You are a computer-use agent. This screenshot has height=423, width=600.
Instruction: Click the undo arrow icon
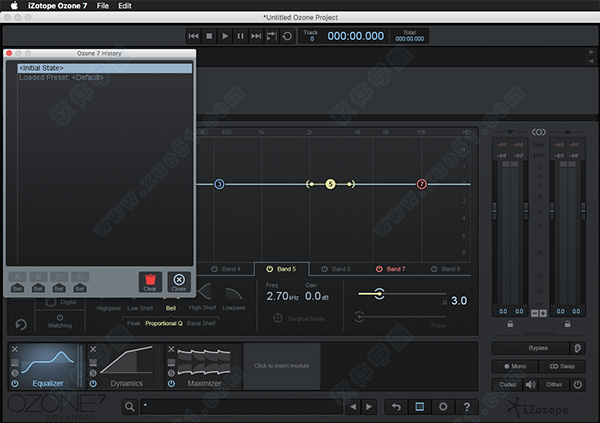(x=396, y=407)
